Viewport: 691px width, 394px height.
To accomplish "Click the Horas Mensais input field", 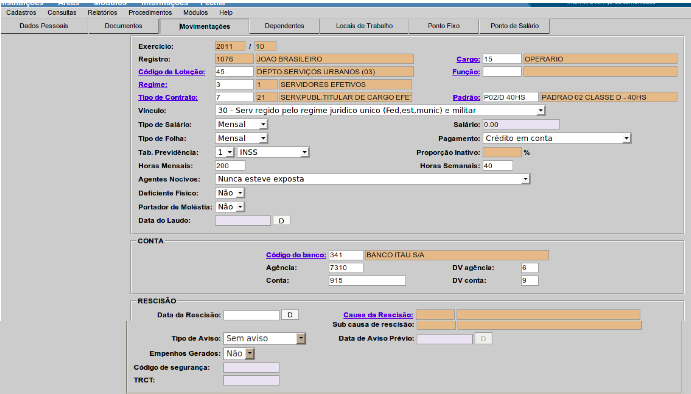I will (x=230, y=166).
